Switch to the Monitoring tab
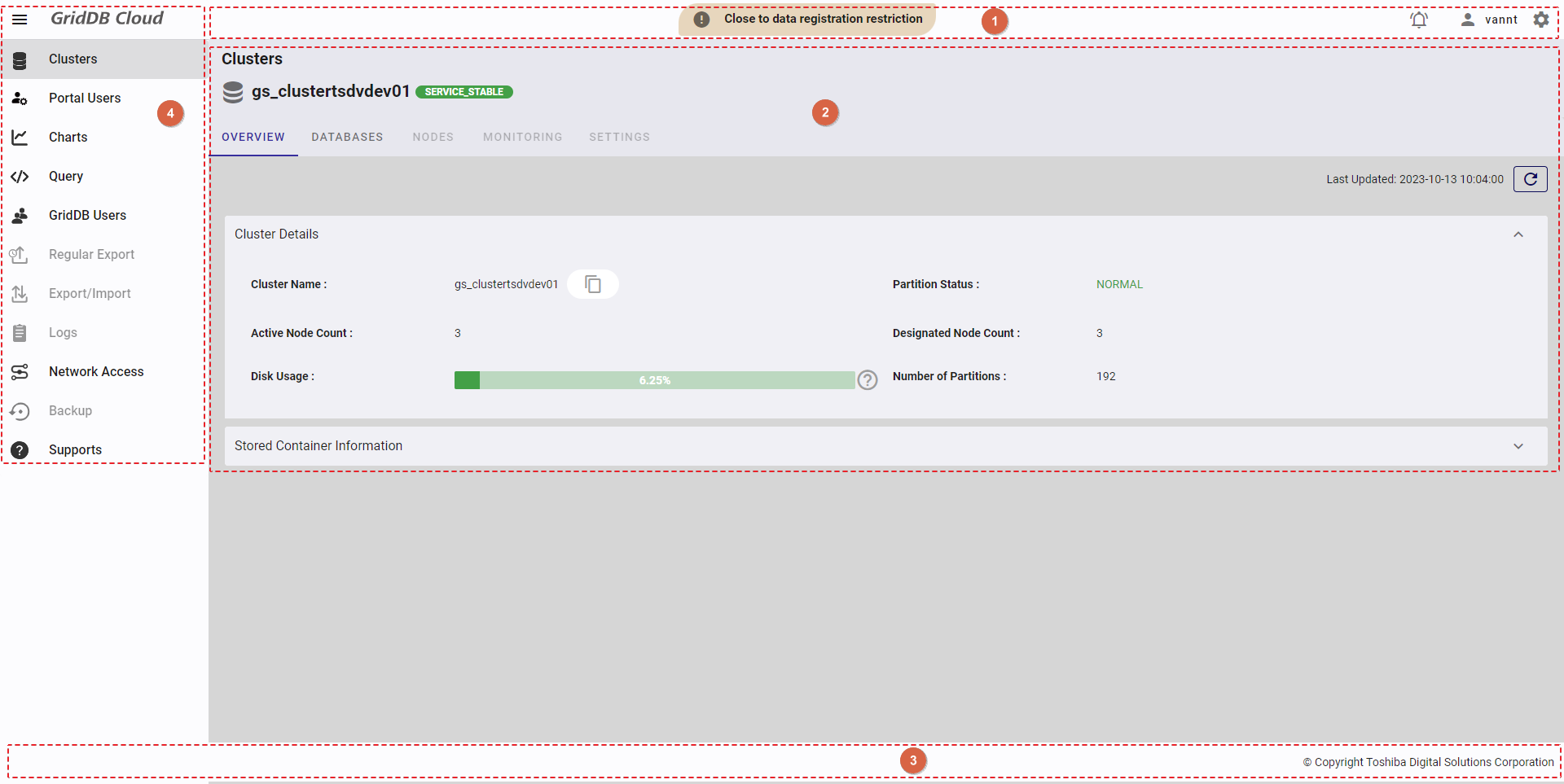The height and width of the screenshot is (784, 1564). (x=522, y=137)
